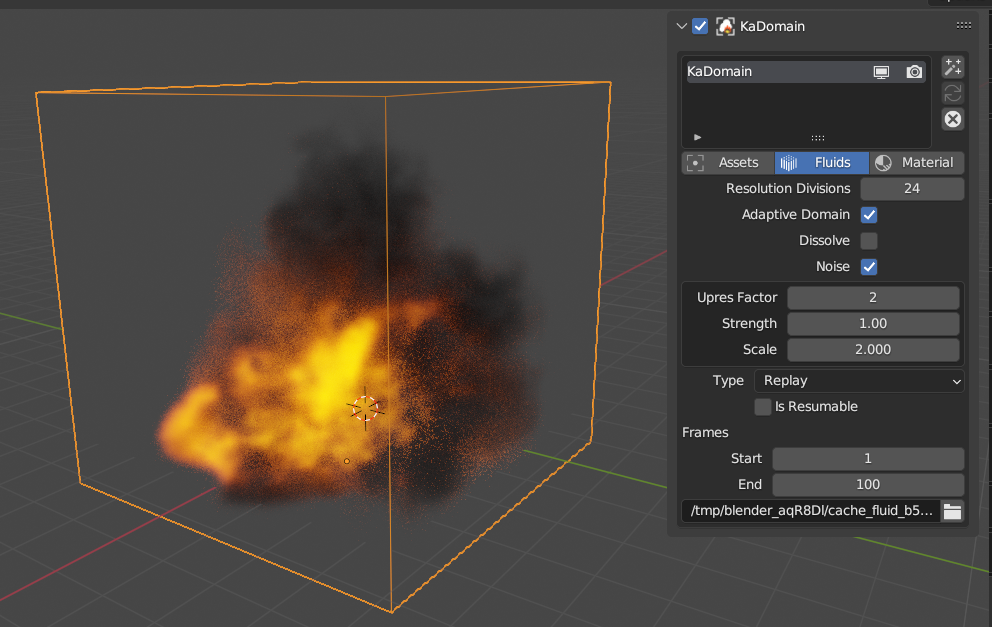Expand the triangle below the KaDomain list
The image size is (992, 627).
[x=697, y=137]
